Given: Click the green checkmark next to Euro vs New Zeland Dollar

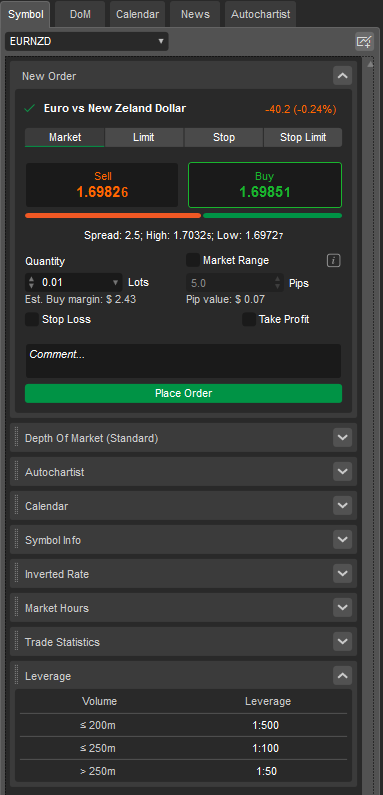Looking at the screenshot, I should (x=30, y=108).
